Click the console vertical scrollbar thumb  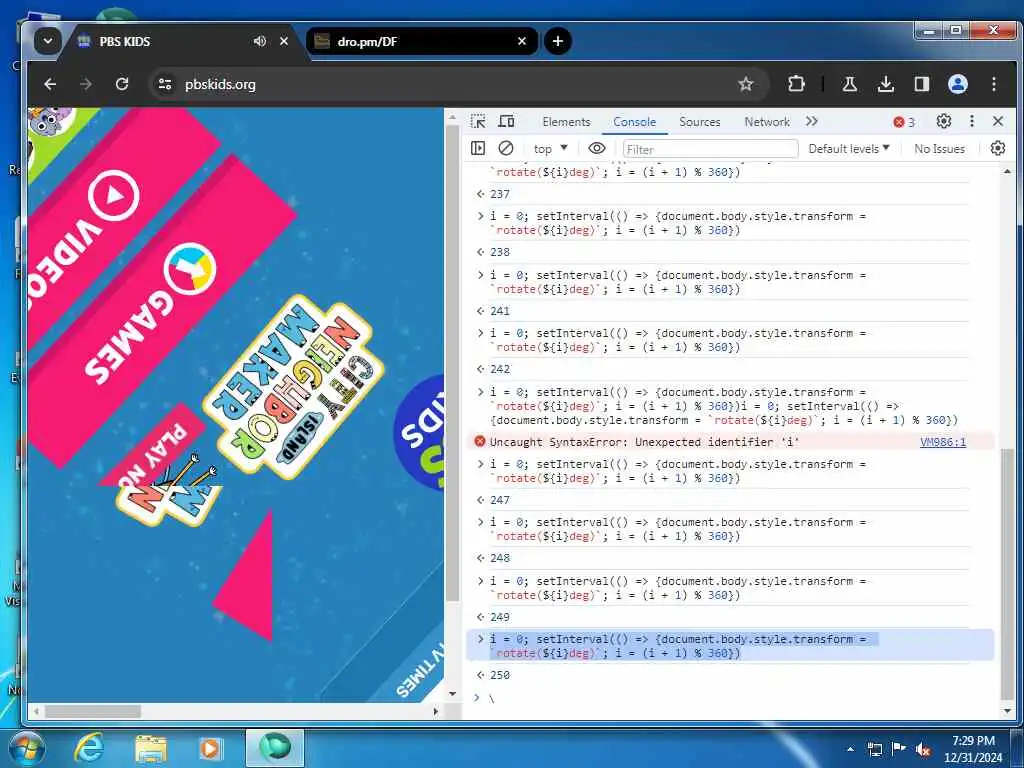[x=1007, y=573]
